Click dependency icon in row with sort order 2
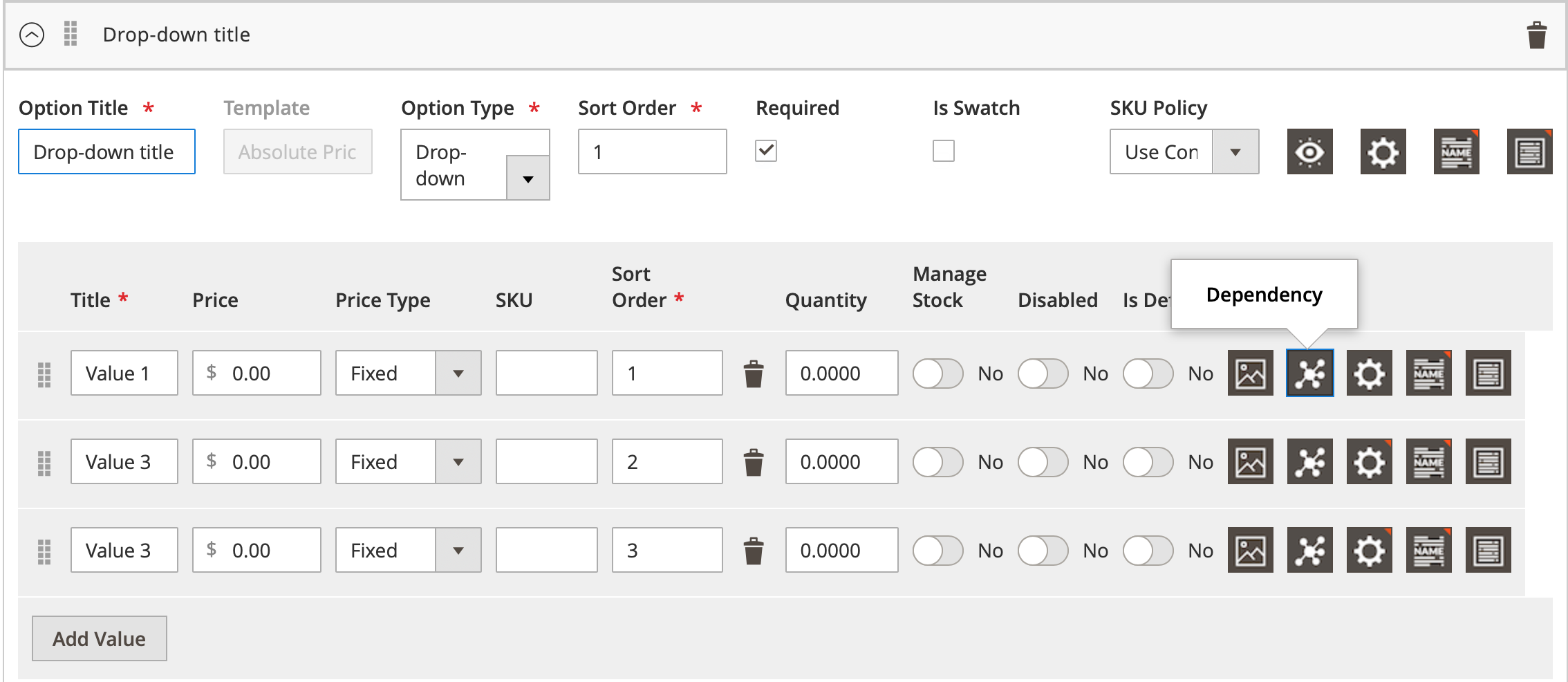 [x=1309, y=462]
